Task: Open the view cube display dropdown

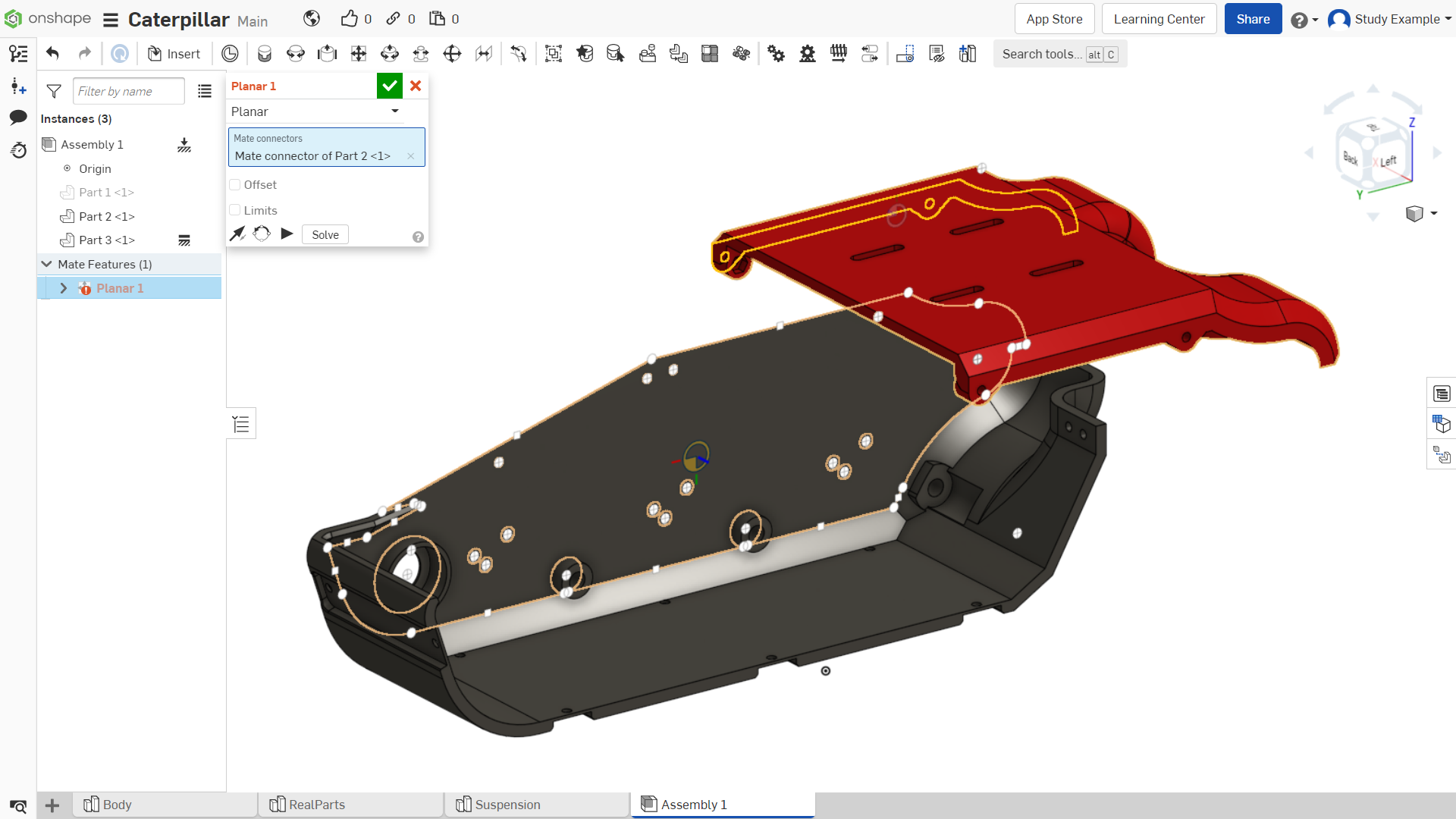Action: click(x=1421, y=214)
